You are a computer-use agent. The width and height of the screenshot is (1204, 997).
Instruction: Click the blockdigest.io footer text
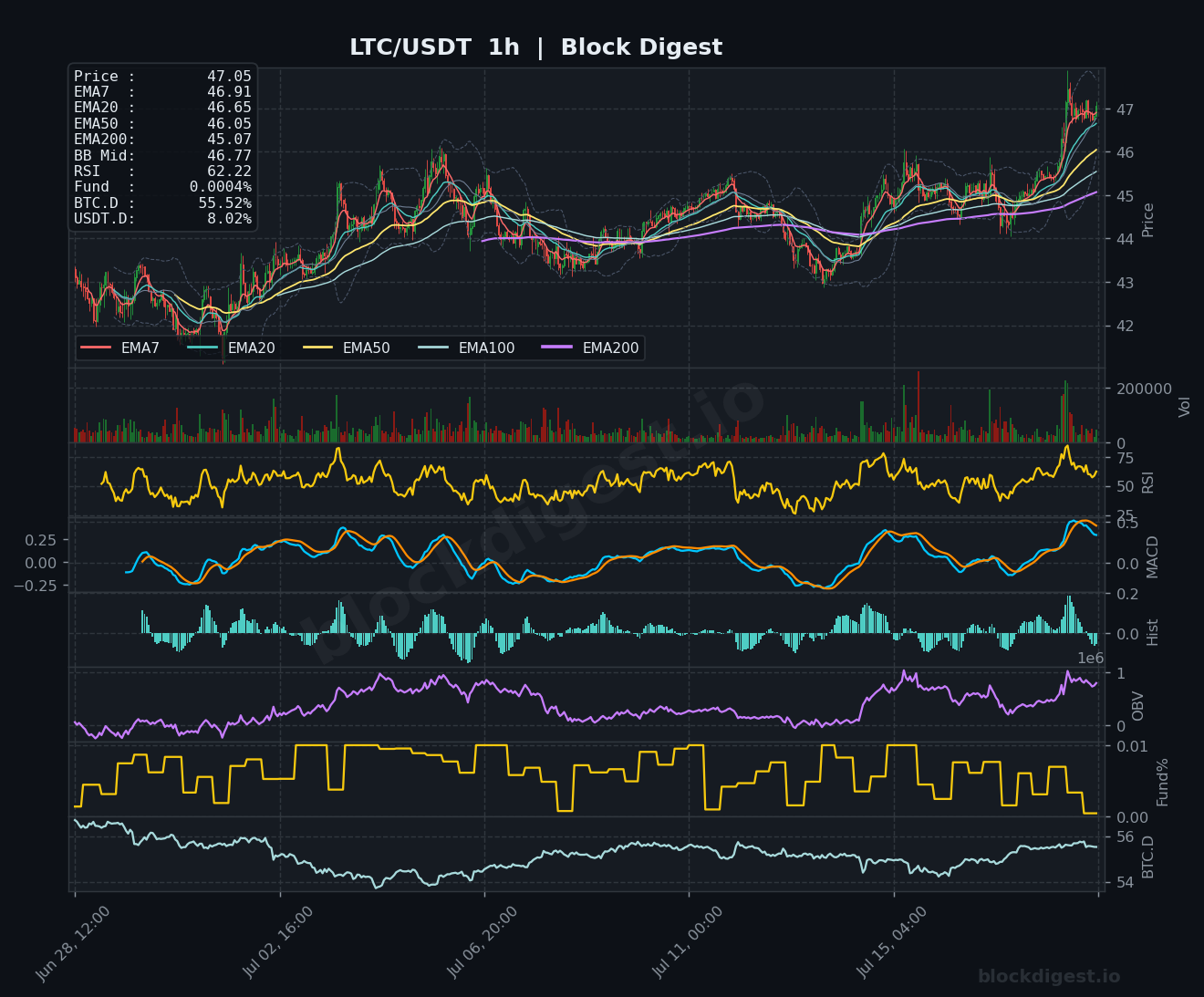[x=1049, y=976]
